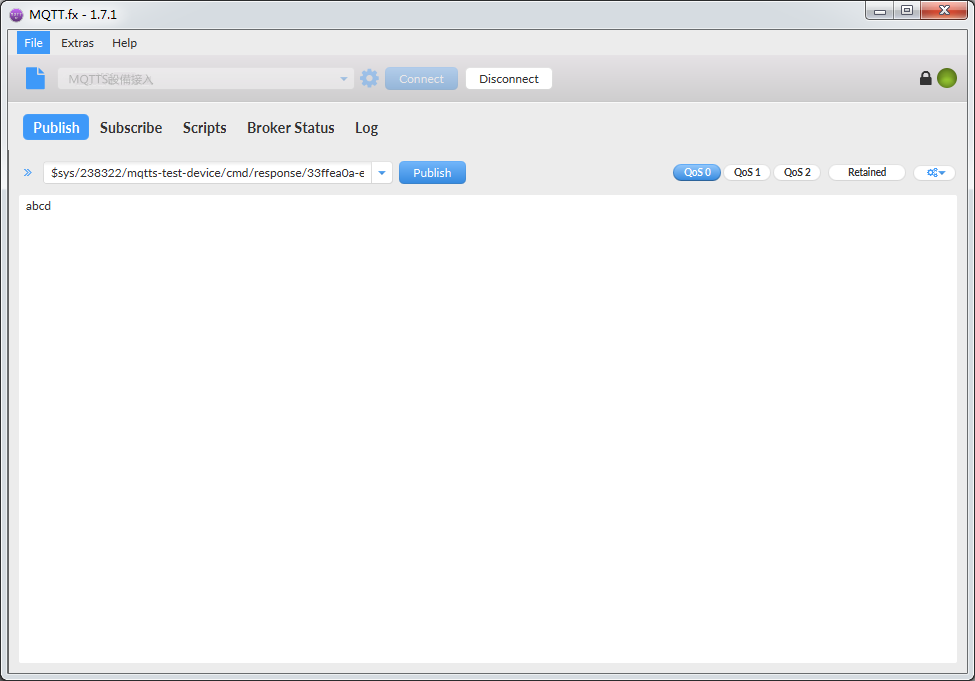
Task: Click the Disconnect button
Action: click(x=509, y=79)
